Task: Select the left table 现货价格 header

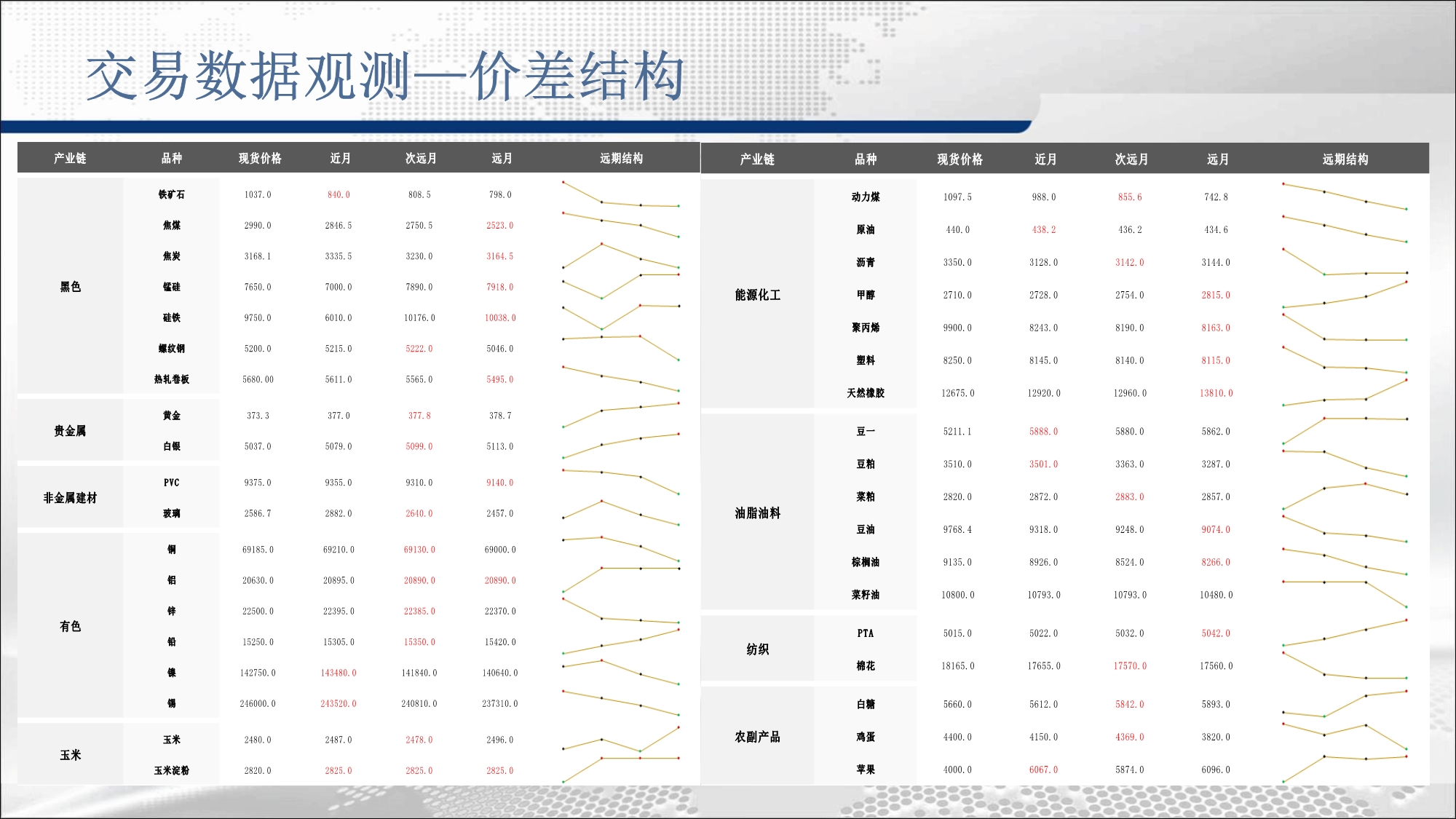Action: pos(260,158)
